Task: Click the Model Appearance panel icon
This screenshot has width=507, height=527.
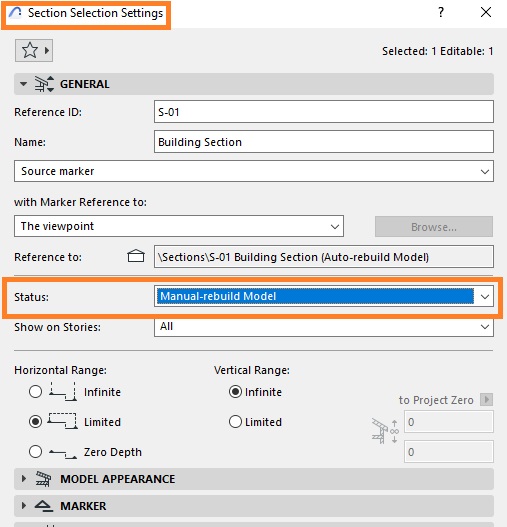Action: pyautogui.click(x=44, y=479)
